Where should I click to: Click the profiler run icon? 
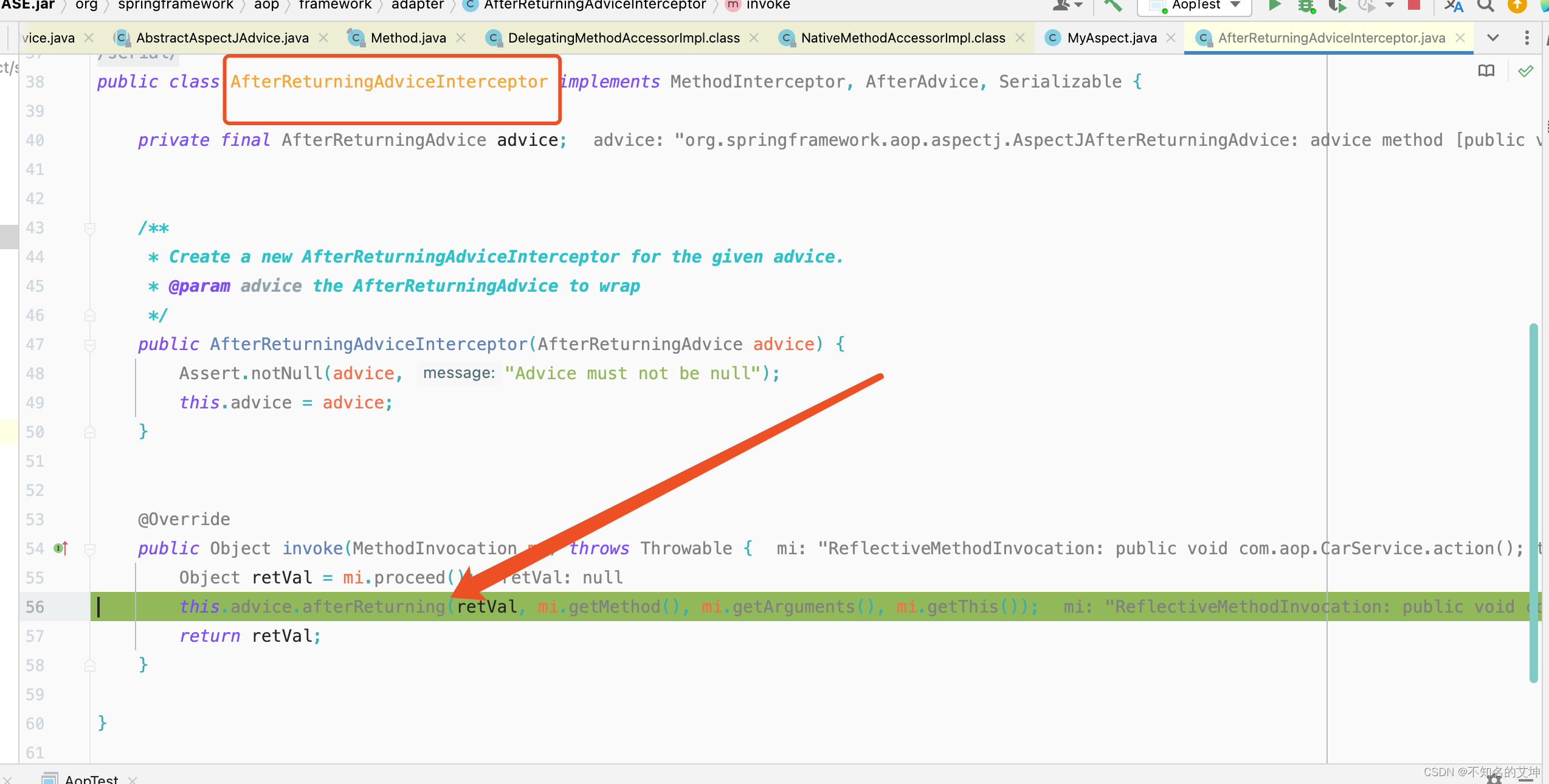1366,6
